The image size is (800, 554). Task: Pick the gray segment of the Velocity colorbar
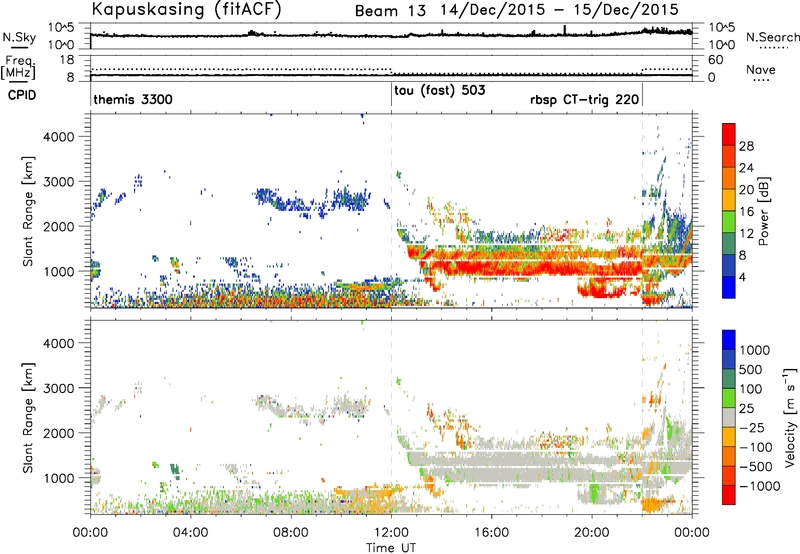pos(729,417)
